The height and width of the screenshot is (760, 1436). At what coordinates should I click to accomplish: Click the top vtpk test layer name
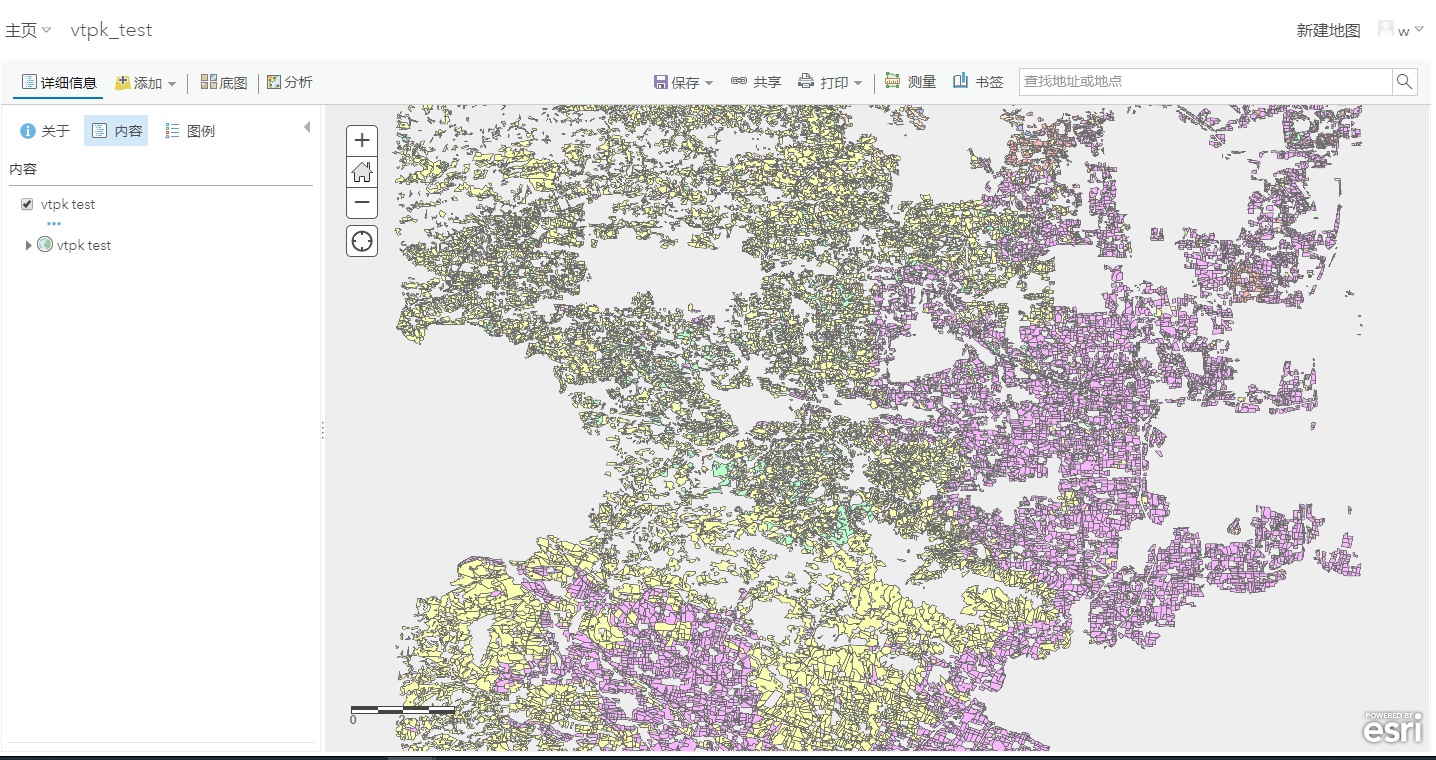(x=68, y=204)
